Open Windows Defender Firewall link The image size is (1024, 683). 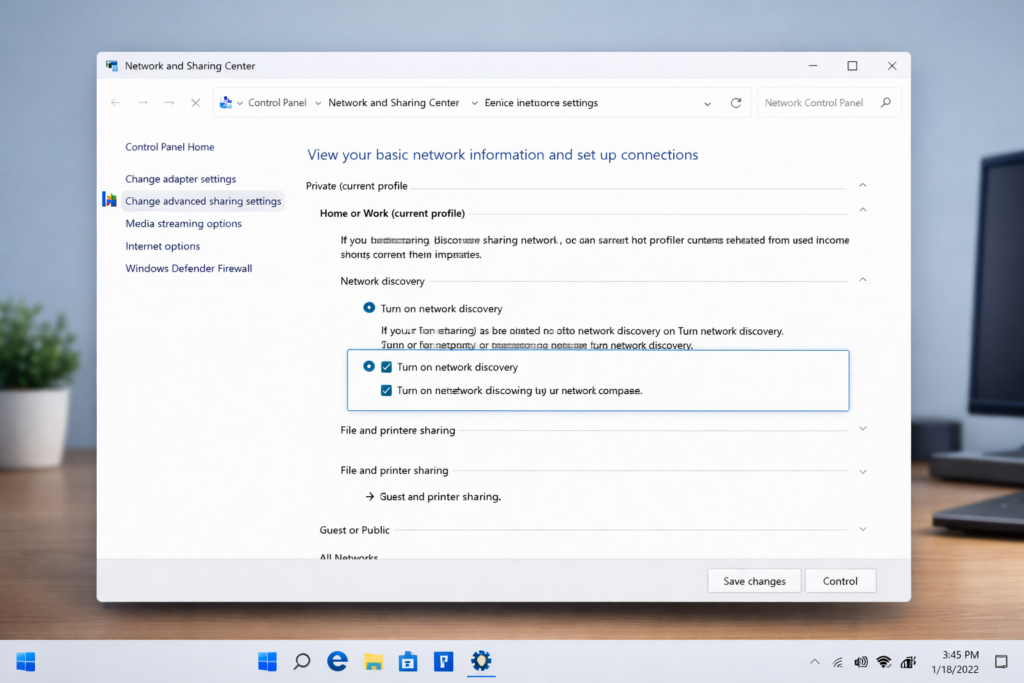188,269
